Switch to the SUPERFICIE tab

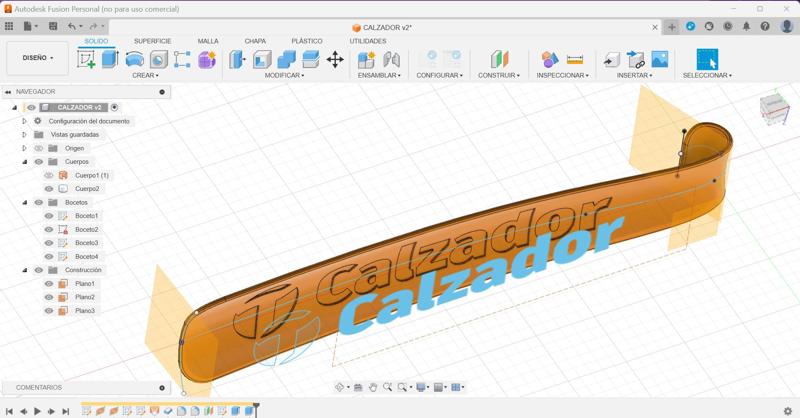[x=153, y=41]
